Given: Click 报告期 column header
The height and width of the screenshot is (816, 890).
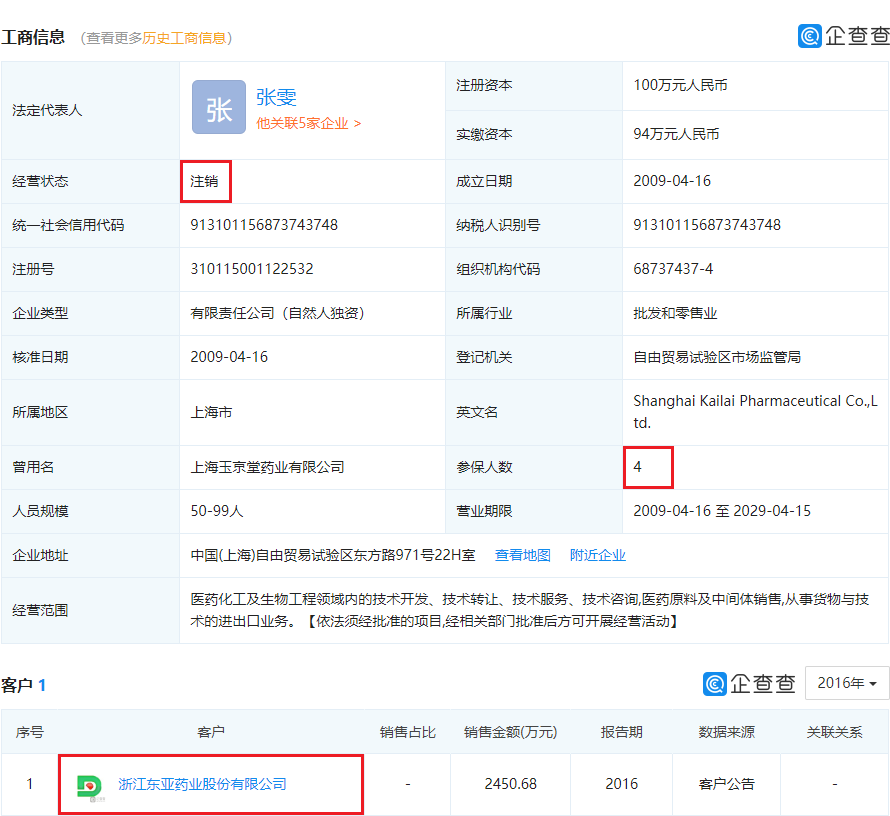Looking at the screenshot, I should 622,732.
